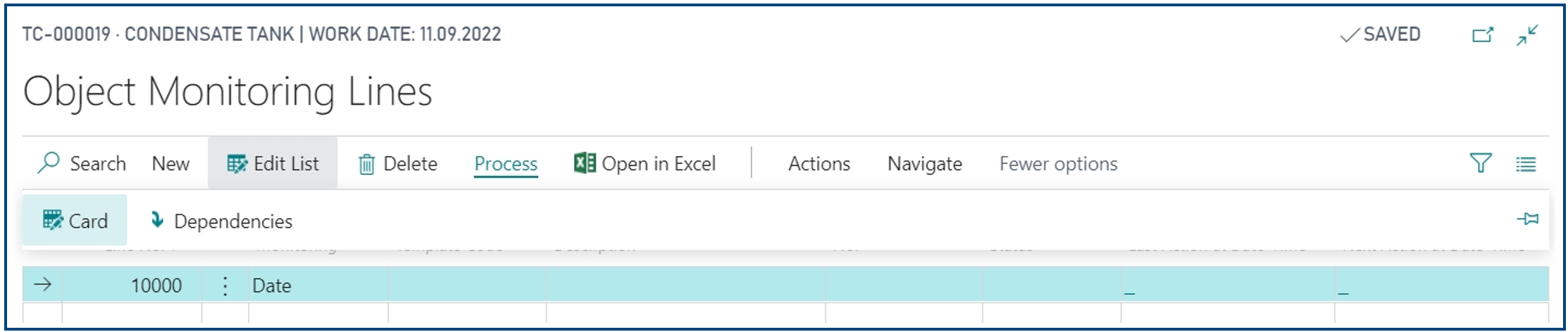Viewport: 1568px width, 332px height.
Task: Click the Dependencies arrow icon
Action: tap(157, 220)
